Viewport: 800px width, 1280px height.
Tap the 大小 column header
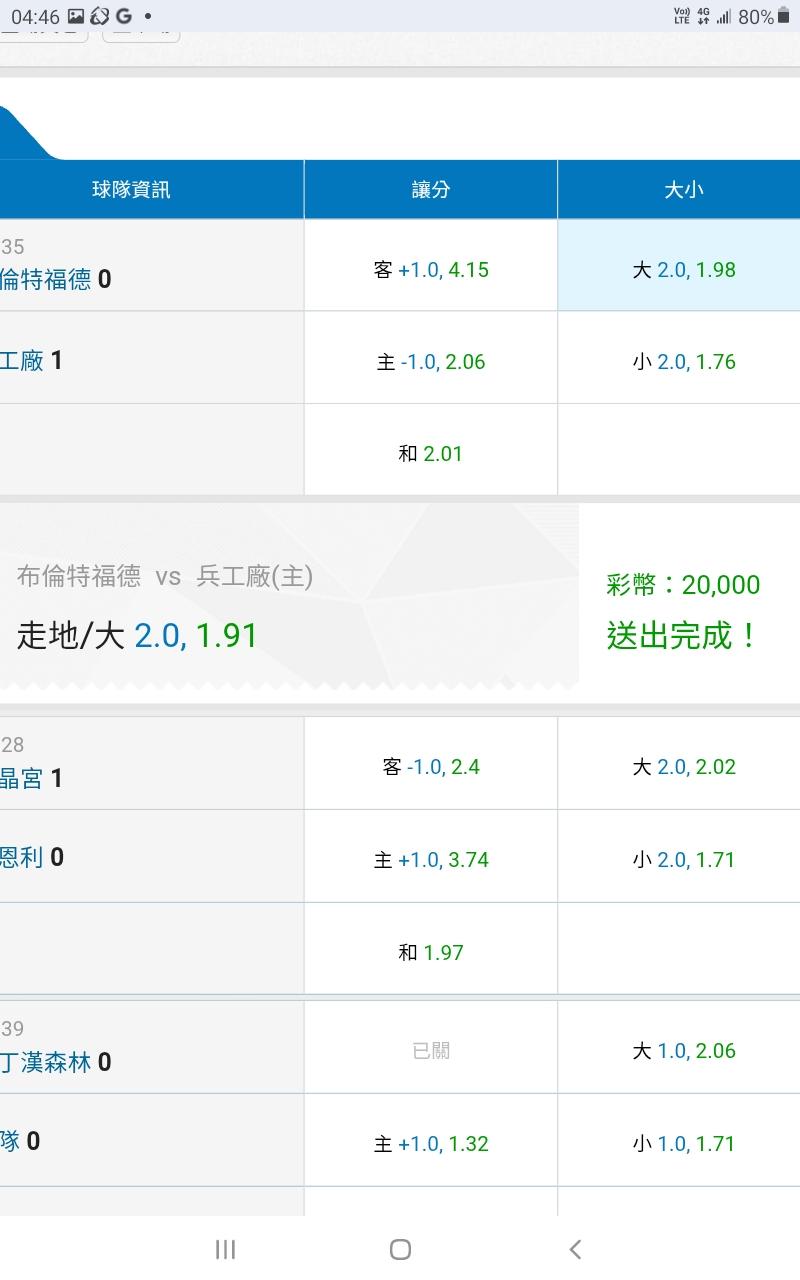pos(684,190)
